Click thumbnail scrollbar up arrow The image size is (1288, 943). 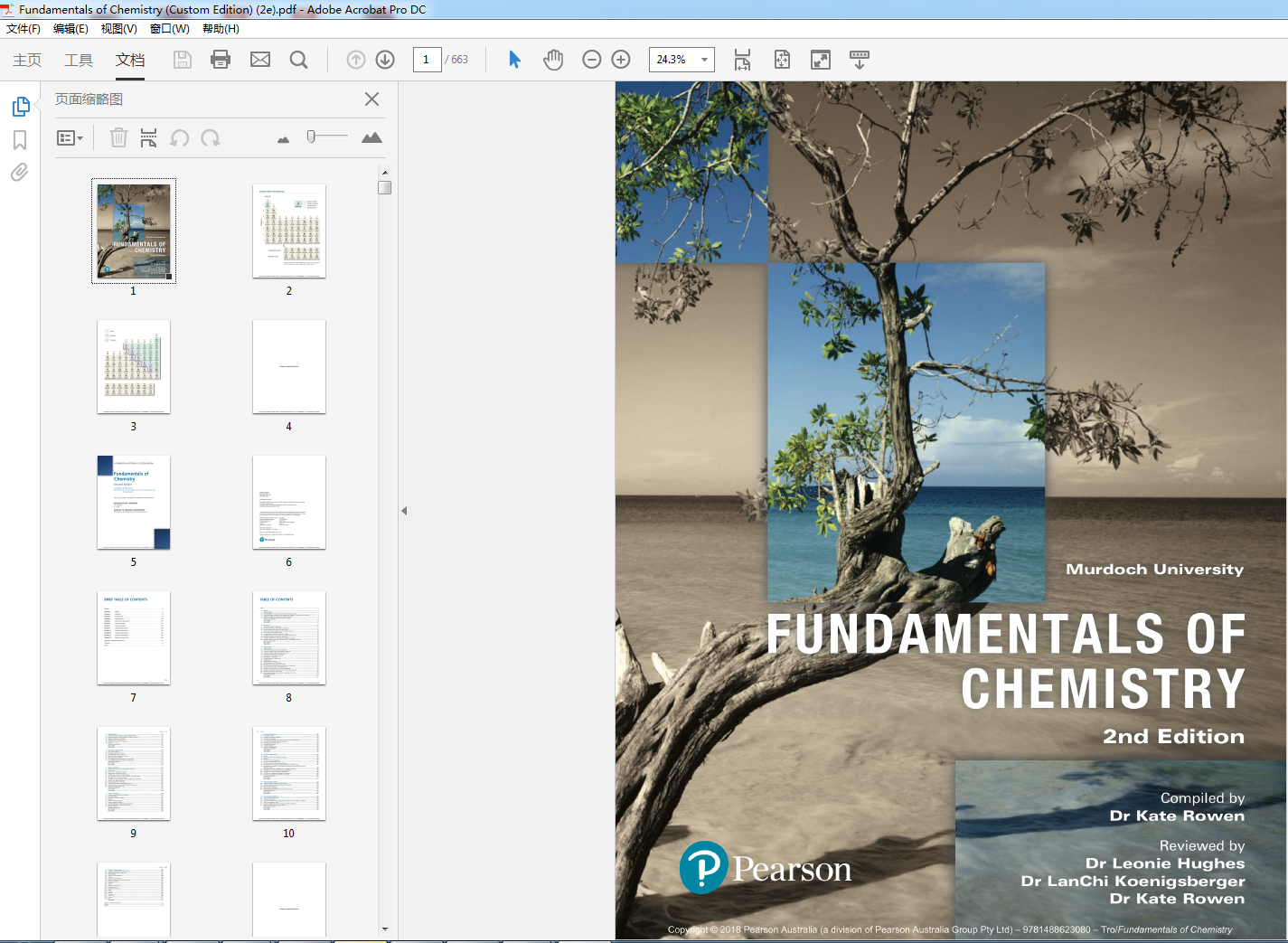click(x=385, y=172)
